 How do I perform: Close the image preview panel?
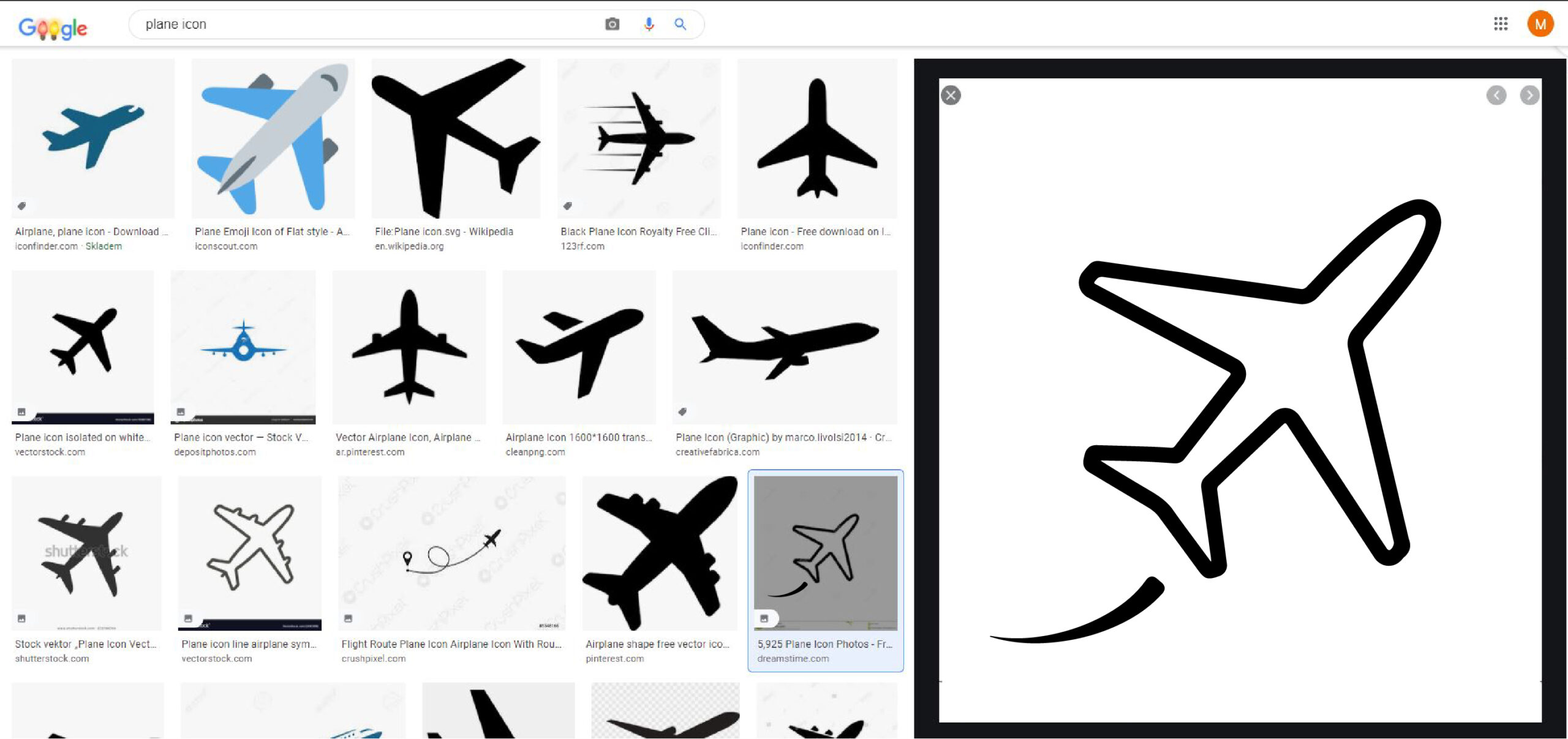pos(951,95)
